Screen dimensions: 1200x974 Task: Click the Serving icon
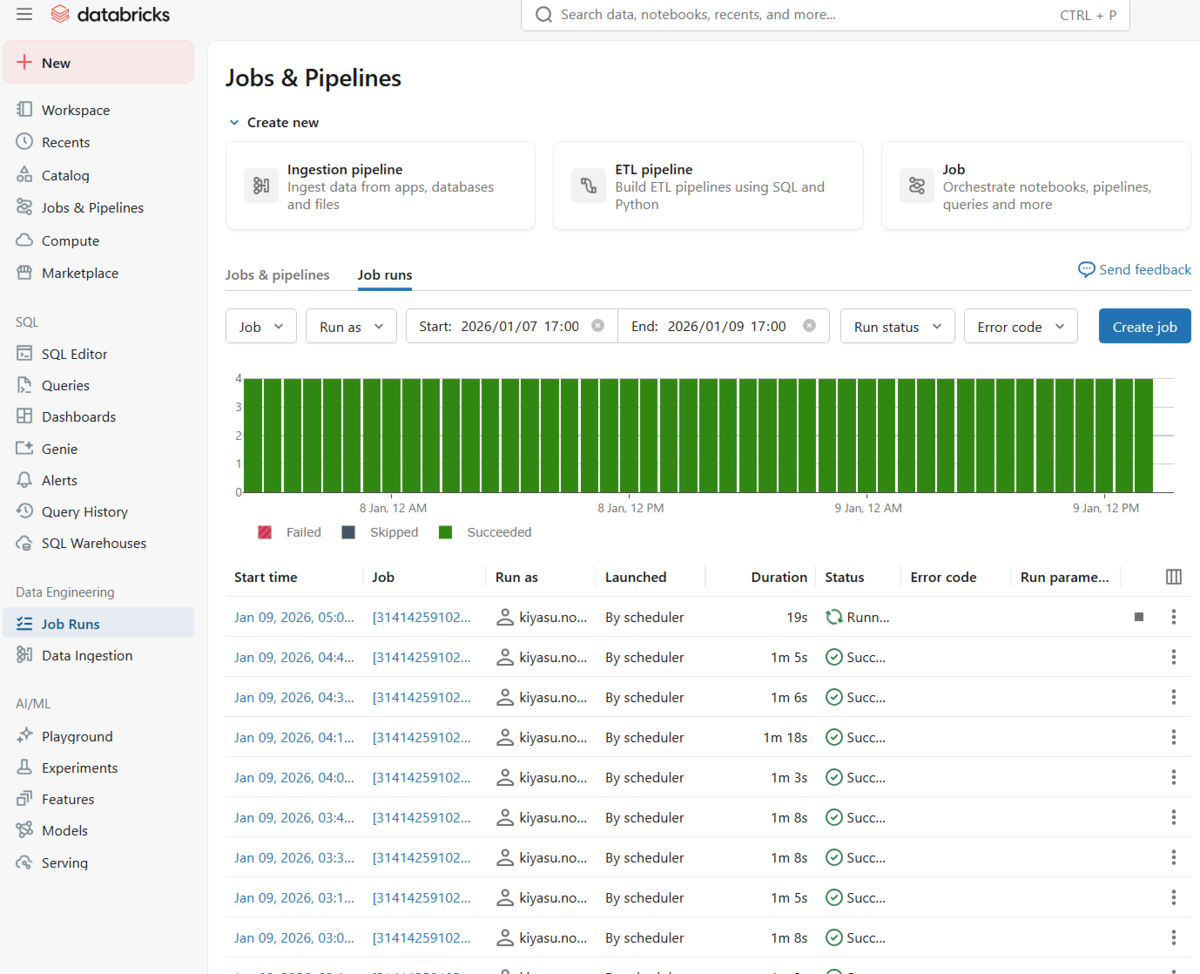(24, 863)
